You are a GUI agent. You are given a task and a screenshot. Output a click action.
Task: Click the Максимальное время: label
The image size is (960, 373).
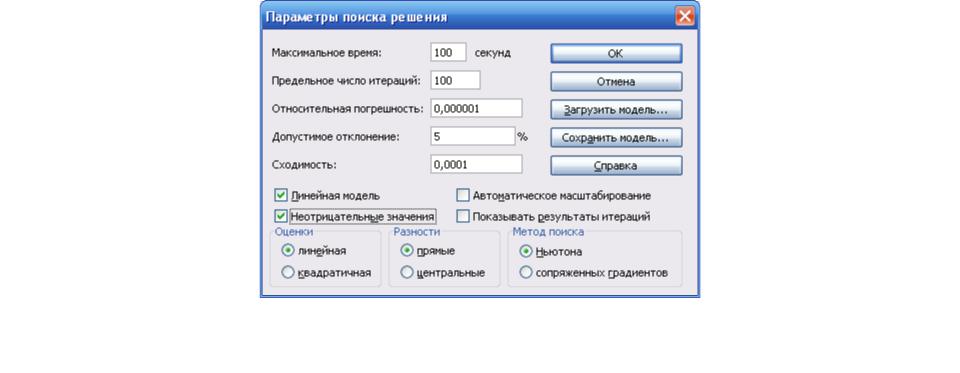(x=326, y=53)
